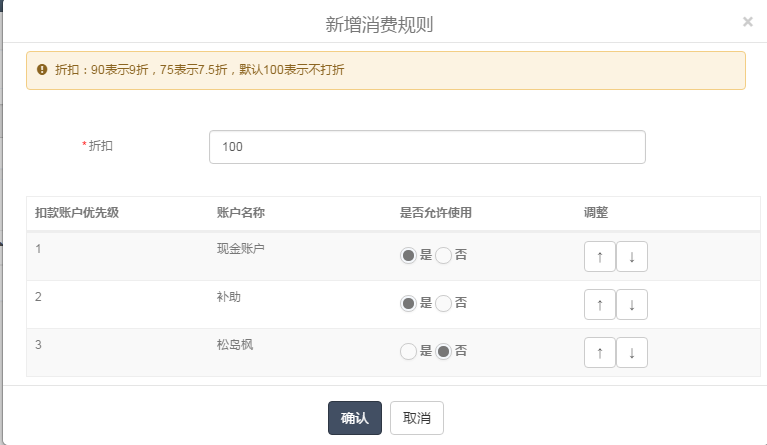Lower priority of 松岛枫 account
The image size is (767, 445).
click(x=632, y=352)
